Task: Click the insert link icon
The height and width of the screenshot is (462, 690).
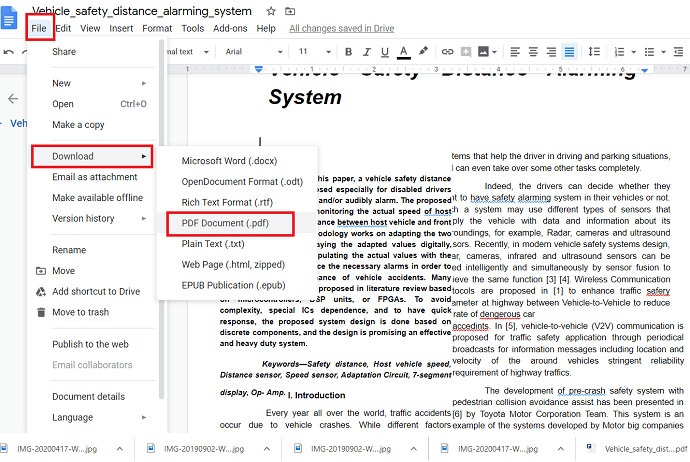Action: coord(447,52)
